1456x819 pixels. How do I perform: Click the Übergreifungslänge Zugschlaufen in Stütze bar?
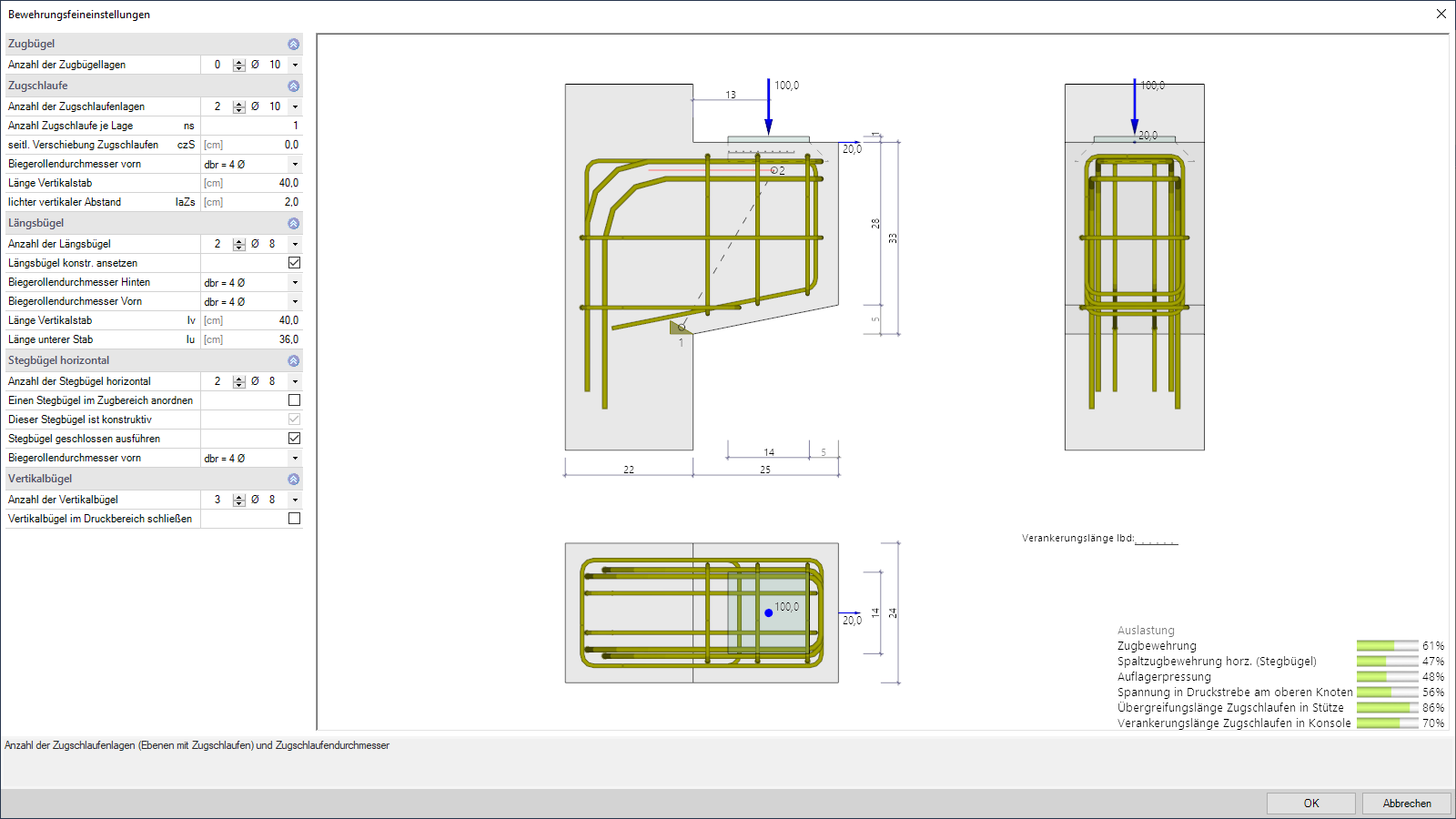point(1387,708)
